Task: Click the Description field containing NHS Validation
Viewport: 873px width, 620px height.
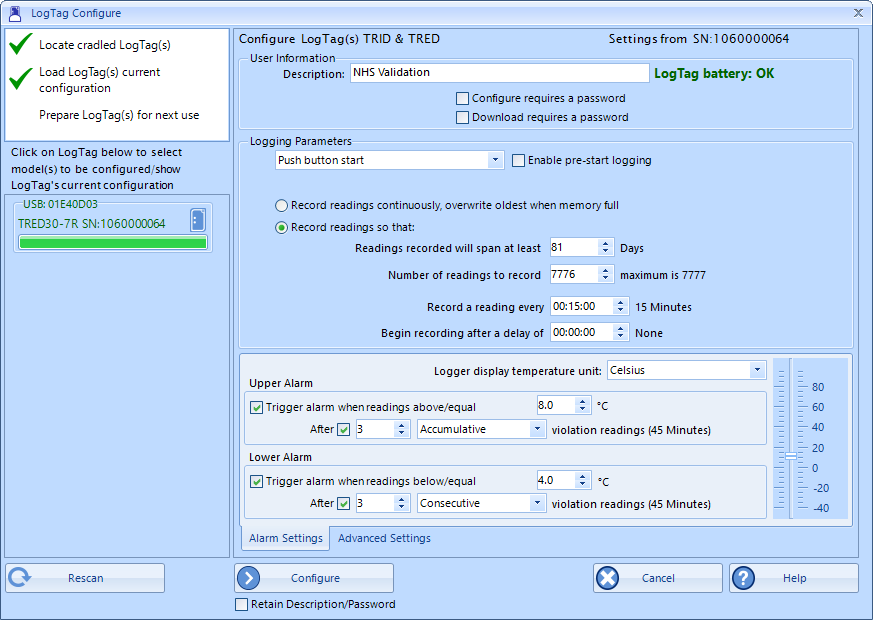Action: point(499,73)
